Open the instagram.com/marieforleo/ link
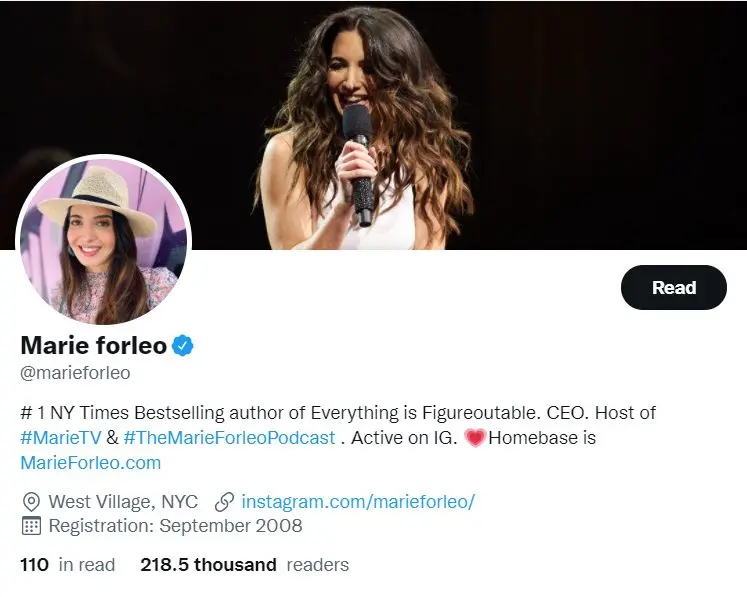 (x=358, y=501)
